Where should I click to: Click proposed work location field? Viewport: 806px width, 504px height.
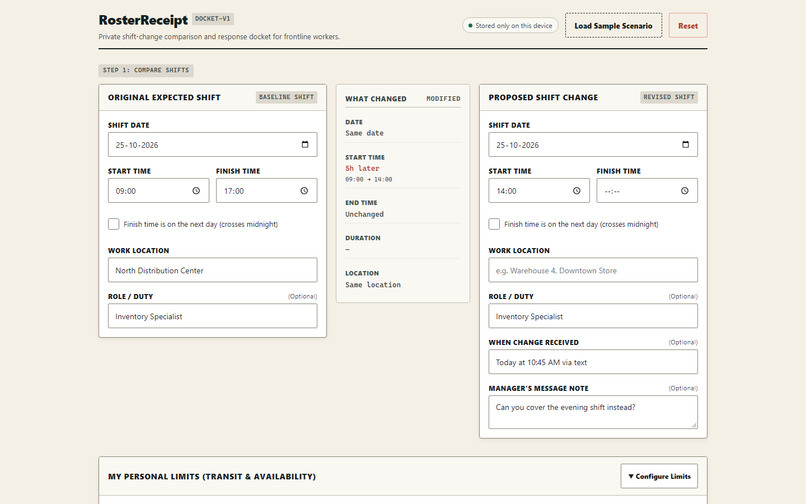[593, 270]
